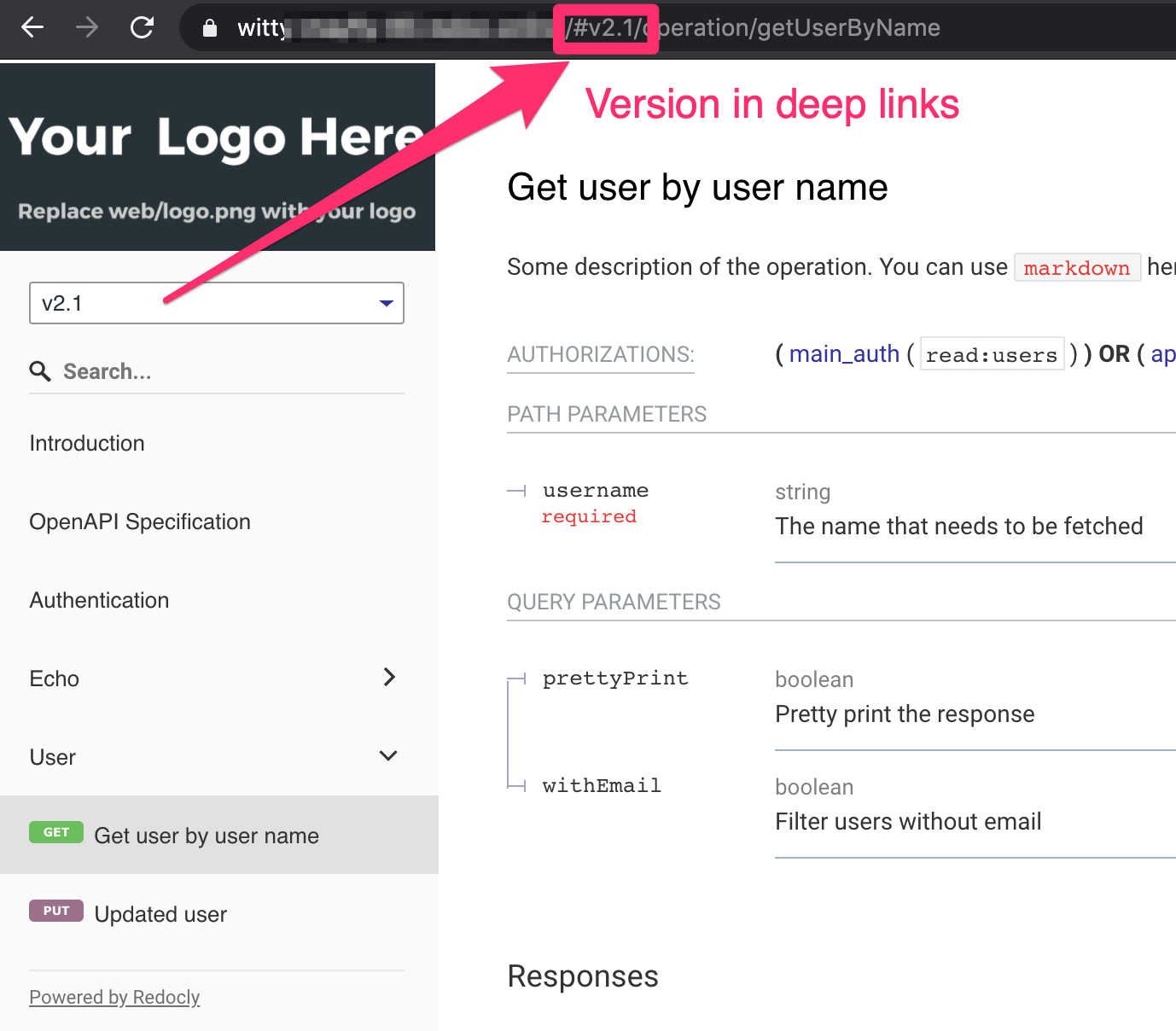Viewport: 1176px width, 1031px height.
Task: Expand the Echo menu group
Action: pyautogui.click(x=218, y=679)
